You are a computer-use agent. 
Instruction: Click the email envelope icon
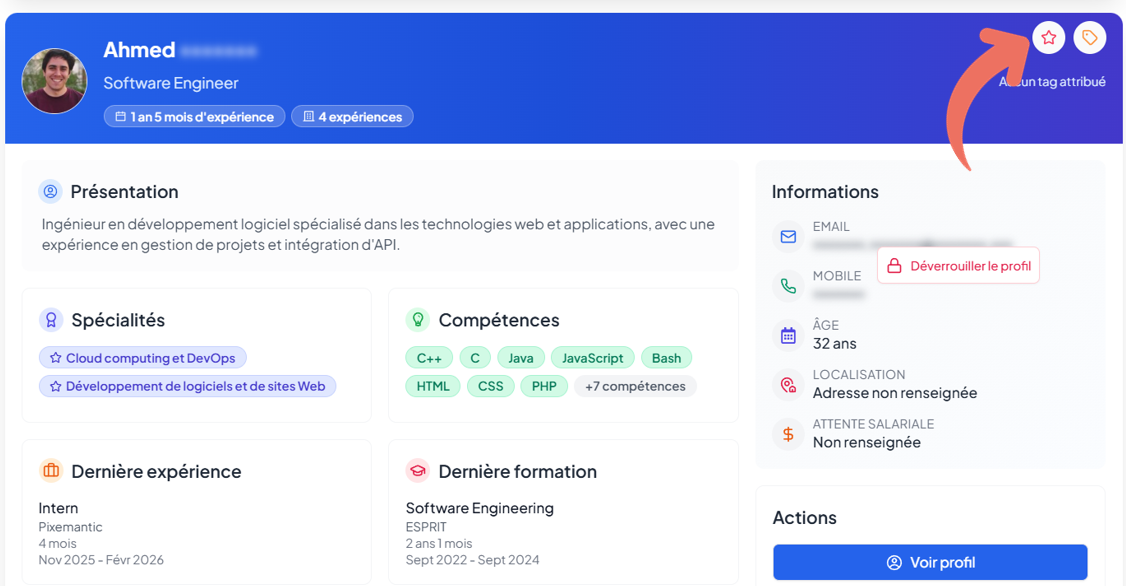788,237
